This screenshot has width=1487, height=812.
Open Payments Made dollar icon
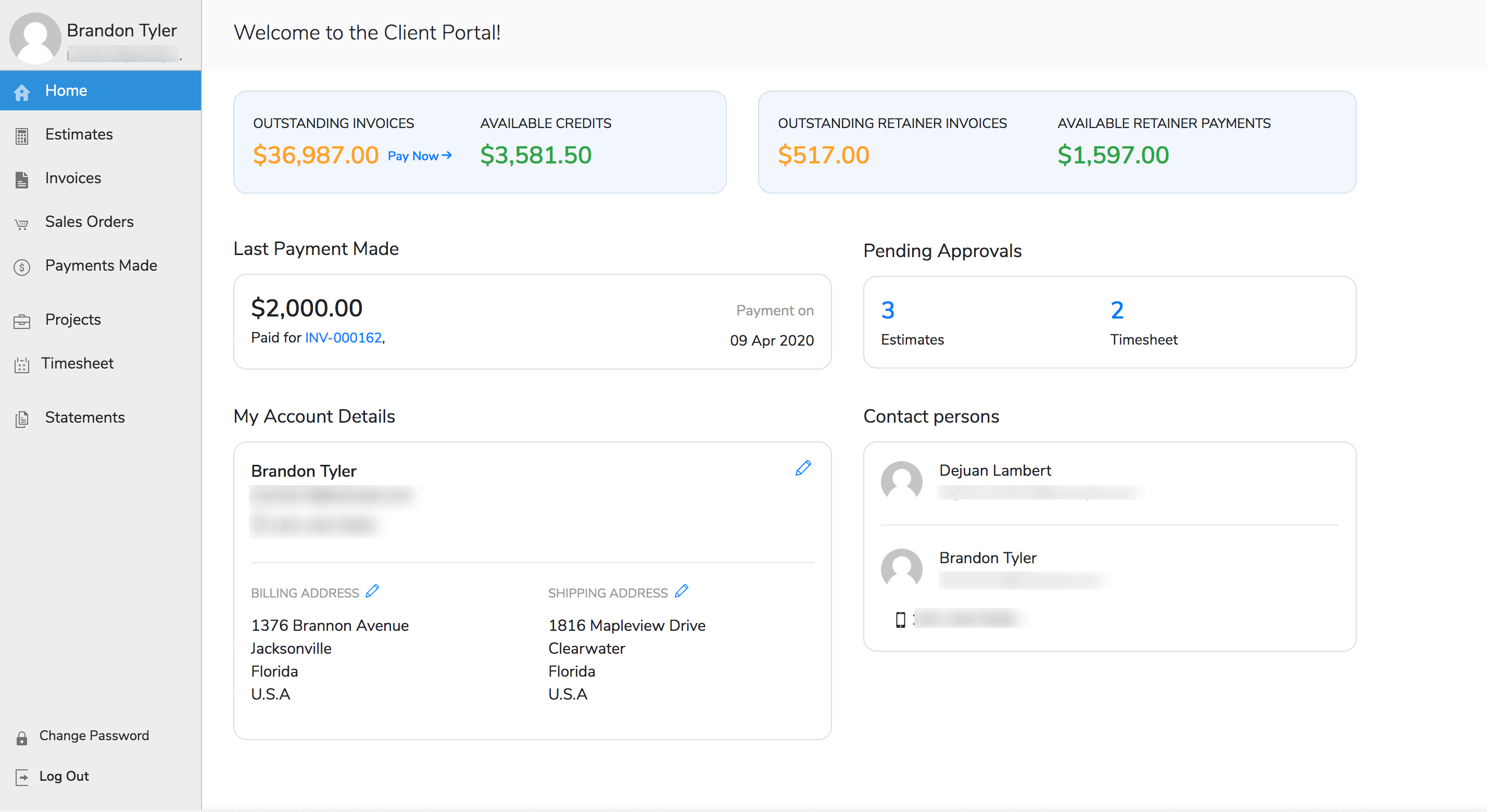point(21,267)
